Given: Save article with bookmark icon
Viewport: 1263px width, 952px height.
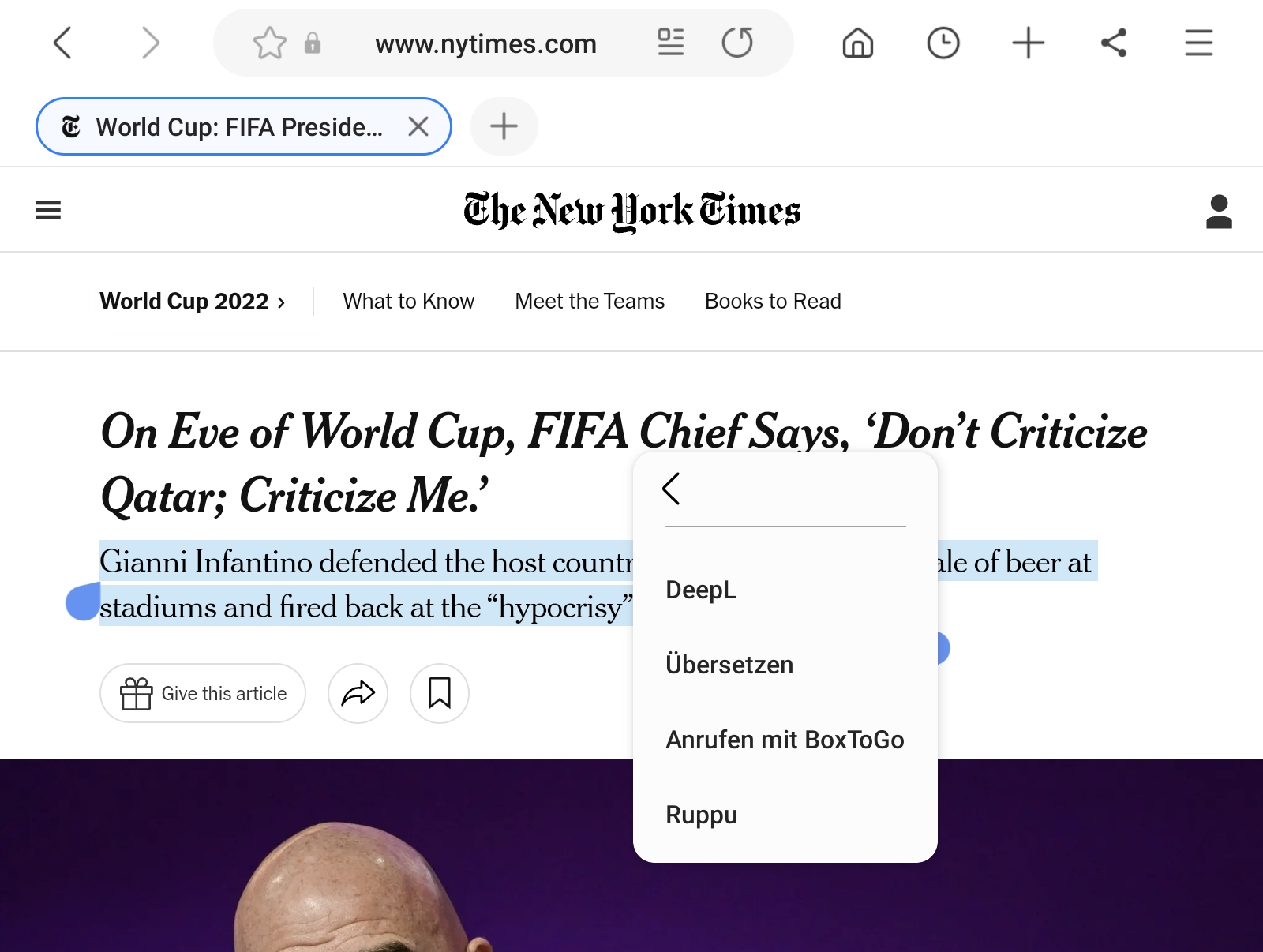Looking at the screenshot, I should tap(440, 693).
